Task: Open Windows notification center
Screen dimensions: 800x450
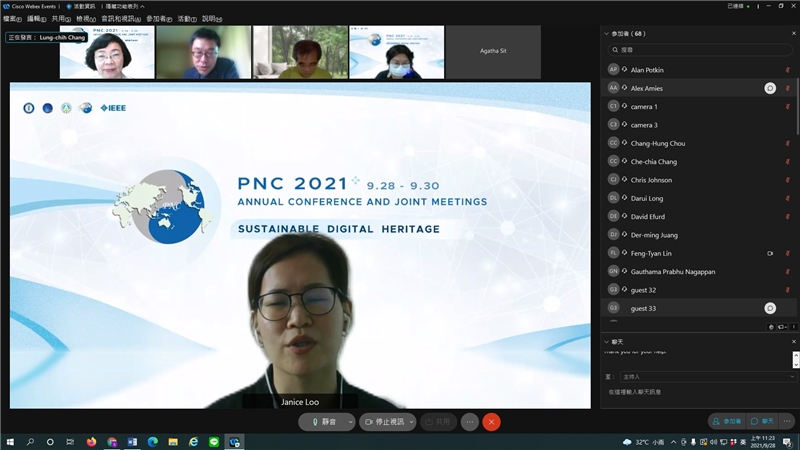Action: [x=788, y=442]
